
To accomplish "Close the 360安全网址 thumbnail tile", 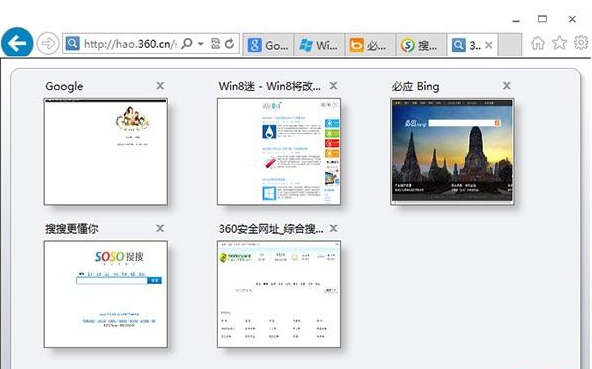I will pos(333,228).
